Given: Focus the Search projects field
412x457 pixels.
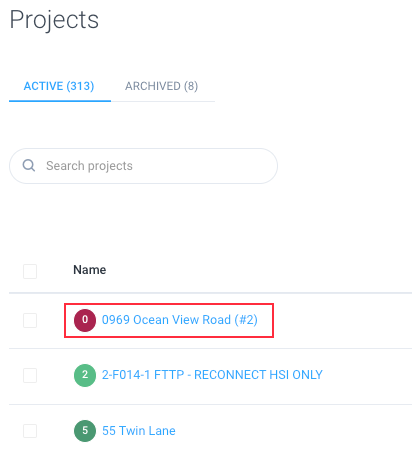Looking at the screenshot, I should click(x=143, y=166).
